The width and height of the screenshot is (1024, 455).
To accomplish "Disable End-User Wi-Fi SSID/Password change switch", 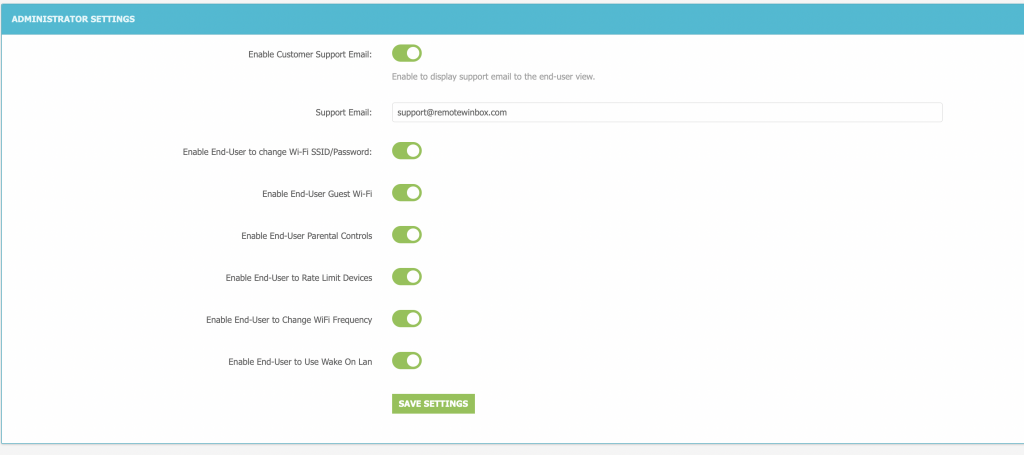I will [406, 151].
